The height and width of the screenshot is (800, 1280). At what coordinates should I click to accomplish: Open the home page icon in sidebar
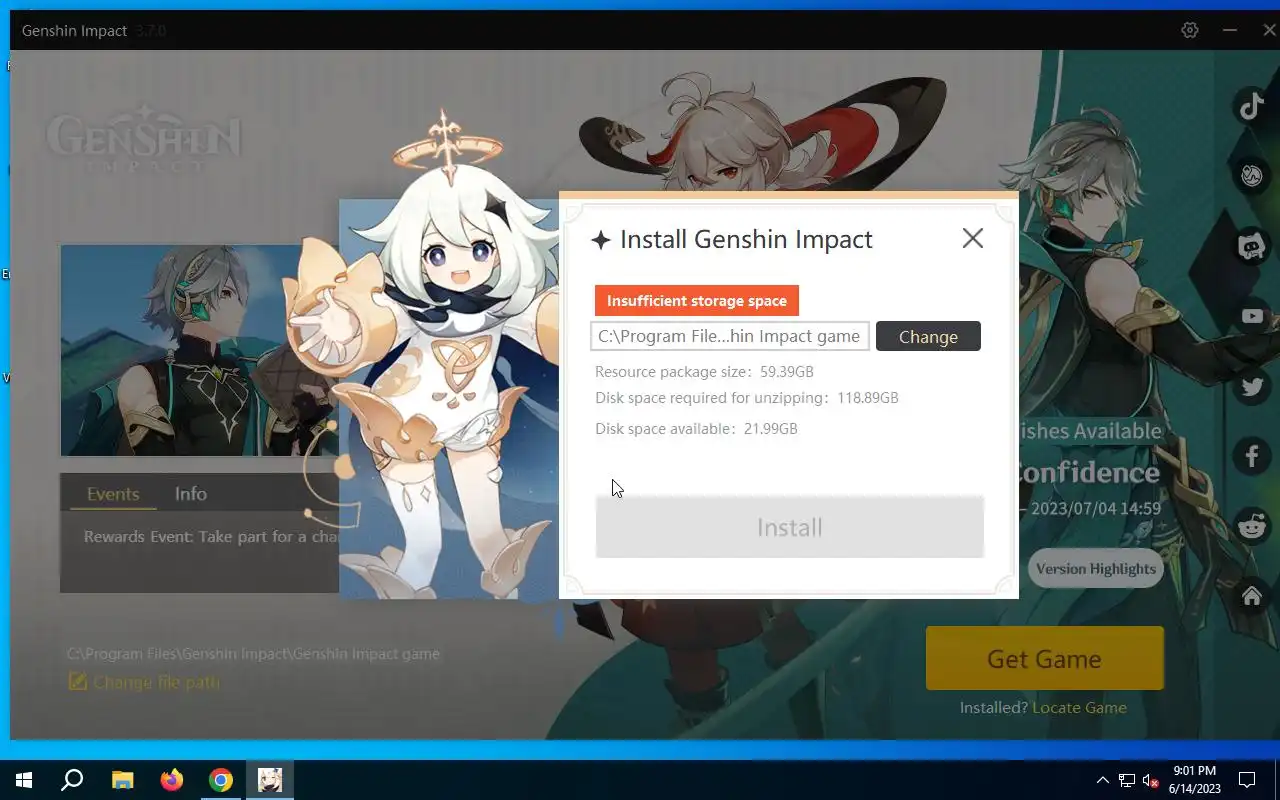click(1252, 597)
